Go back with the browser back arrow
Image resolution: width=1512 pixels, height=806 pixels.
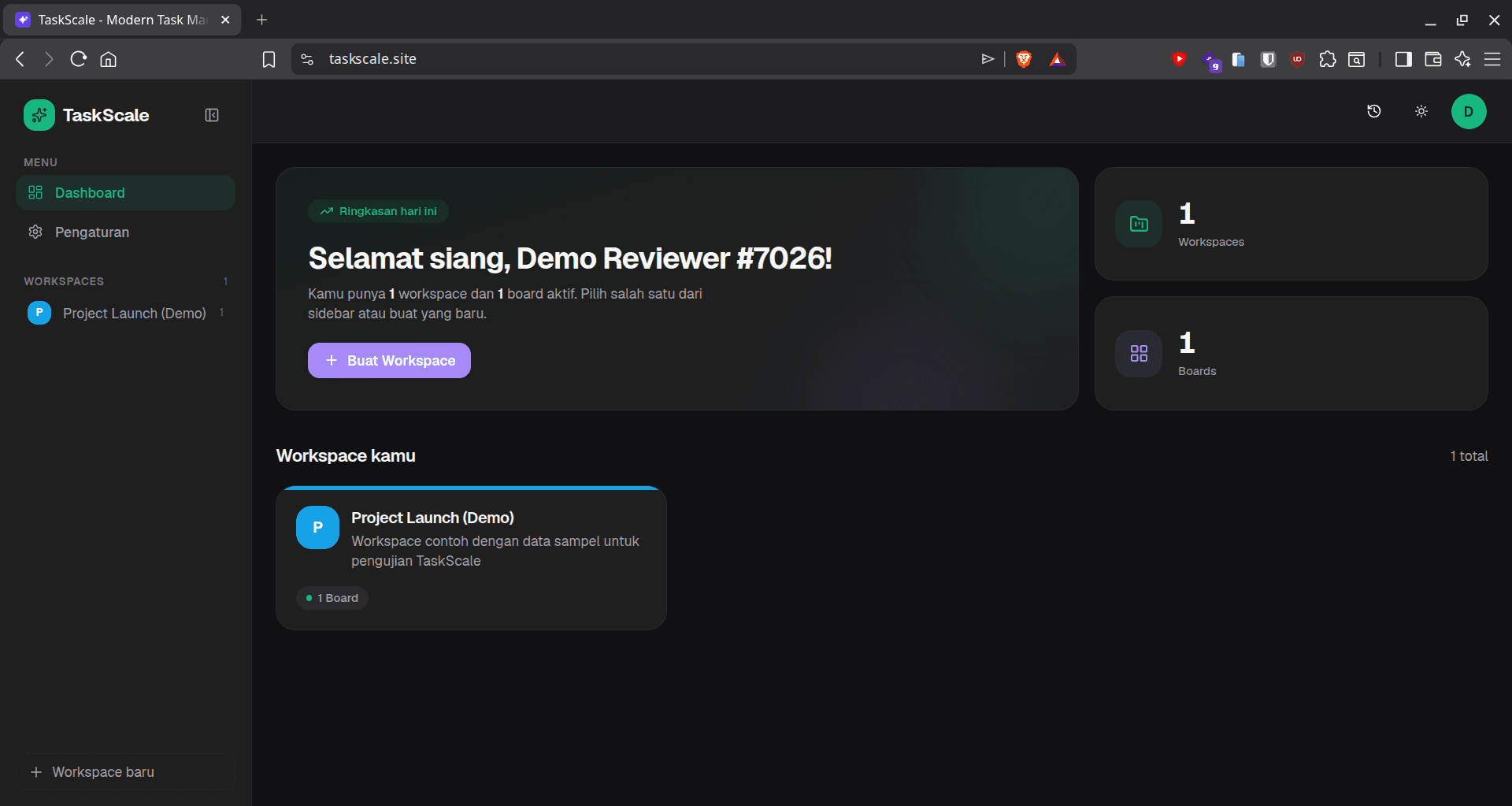pyautogui.click(x=20, y=59)
